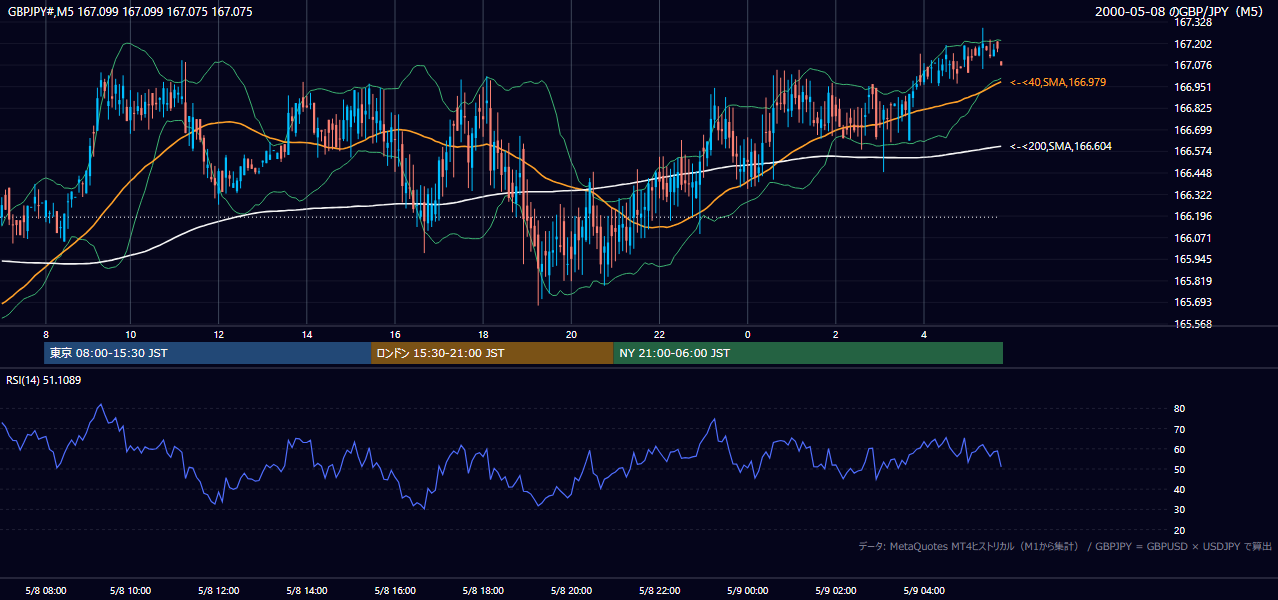Image resolution: width=1278 pixels, height=600 pixels.
Task: Click hour tick 12 below the price chart
Action: (218, 334)
